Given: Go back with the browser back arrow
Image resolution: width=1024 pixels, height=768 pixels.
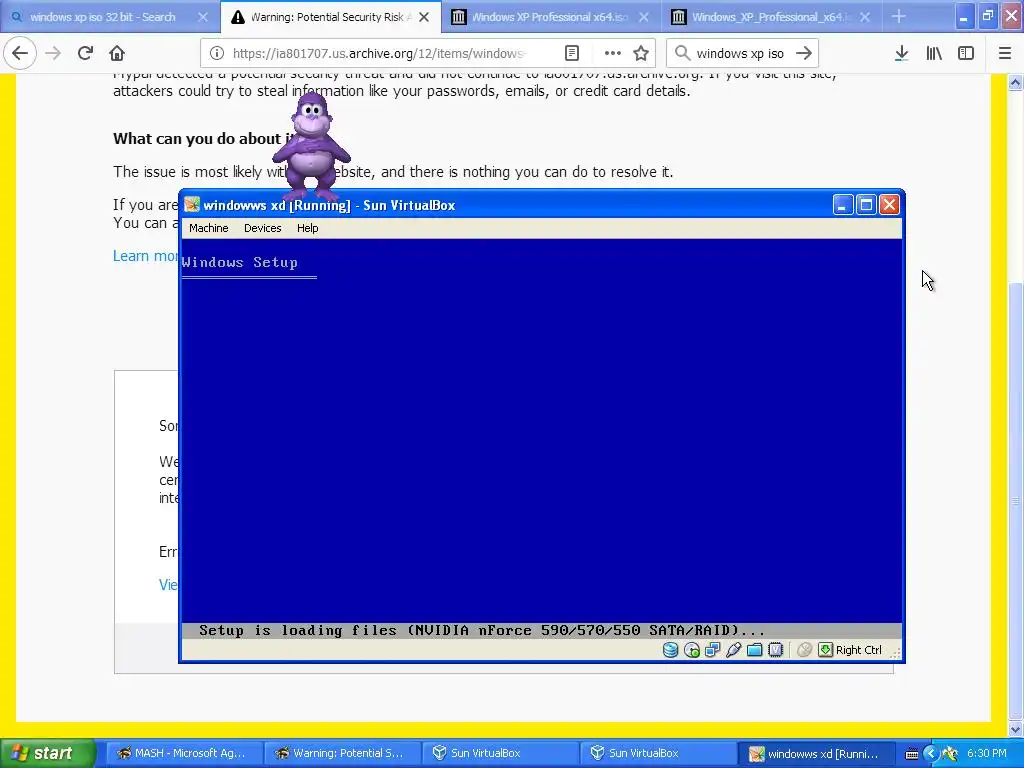Looking at the screenshot, I should click(x=20, y=53).
